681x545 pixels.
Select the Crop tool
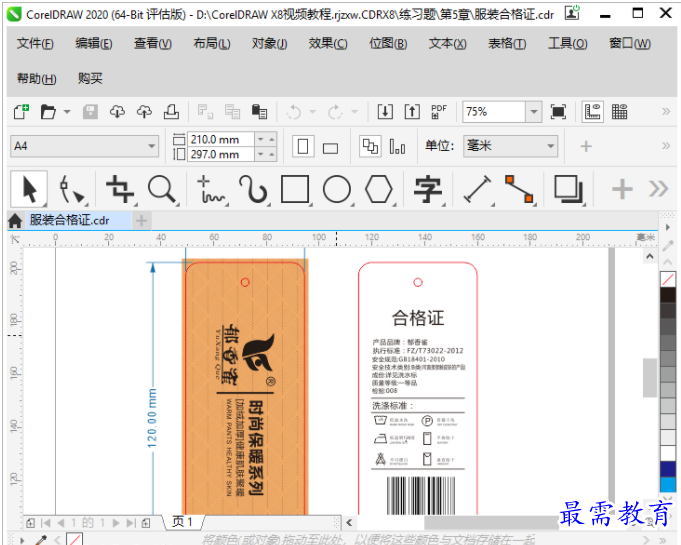[x=120, y=189]
